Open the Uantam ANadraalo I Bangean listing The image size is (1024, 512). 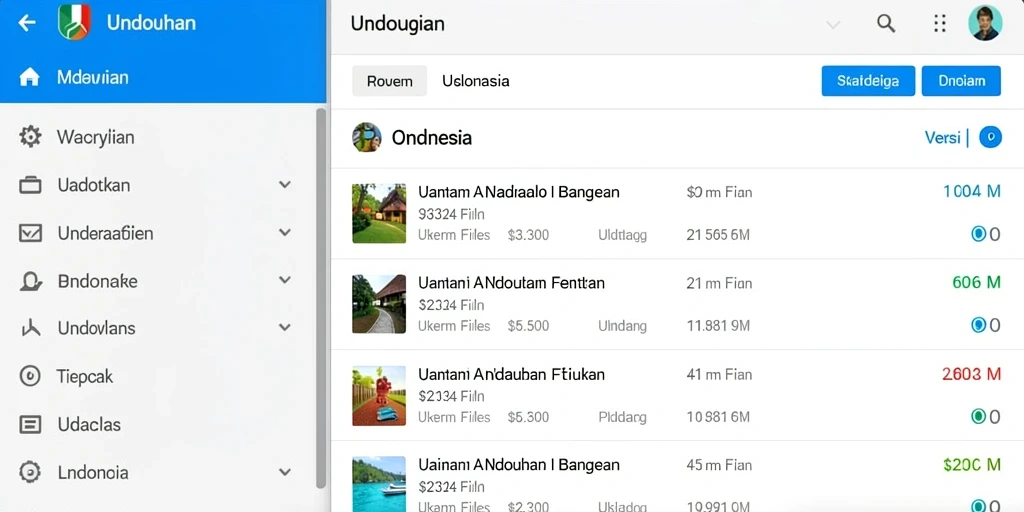point(519,192)
